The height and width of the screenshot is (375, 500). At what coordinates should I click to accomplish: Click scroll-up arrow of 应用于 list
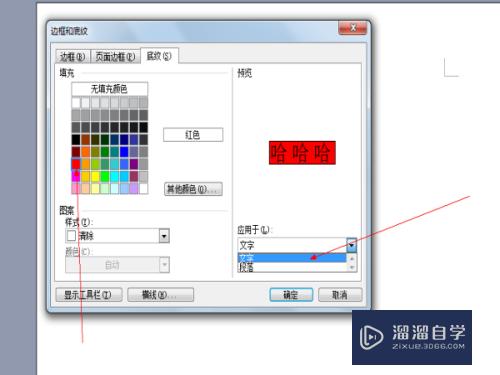pos(352,258)
